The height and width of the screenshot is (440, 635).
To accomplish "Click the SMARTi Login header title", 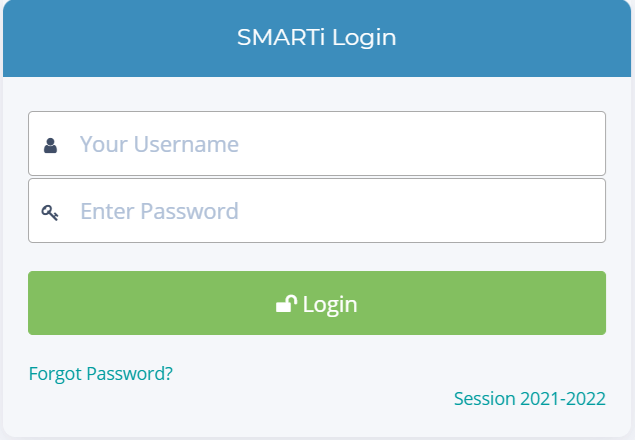I will tap(317, 38).
